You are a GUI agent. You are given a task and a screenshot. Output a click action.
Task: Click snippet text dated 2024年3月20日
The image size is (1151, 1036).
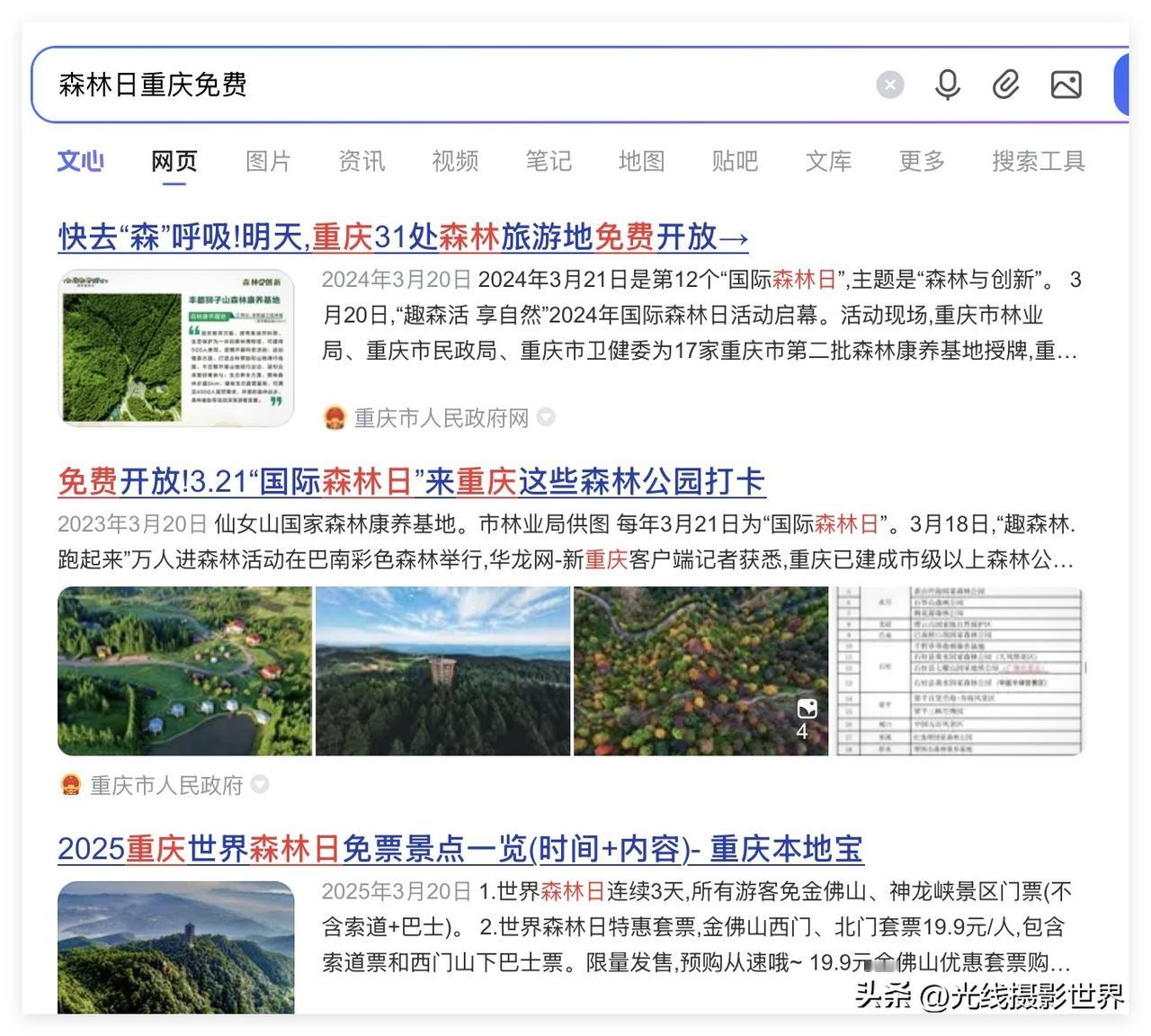[701, 315]
